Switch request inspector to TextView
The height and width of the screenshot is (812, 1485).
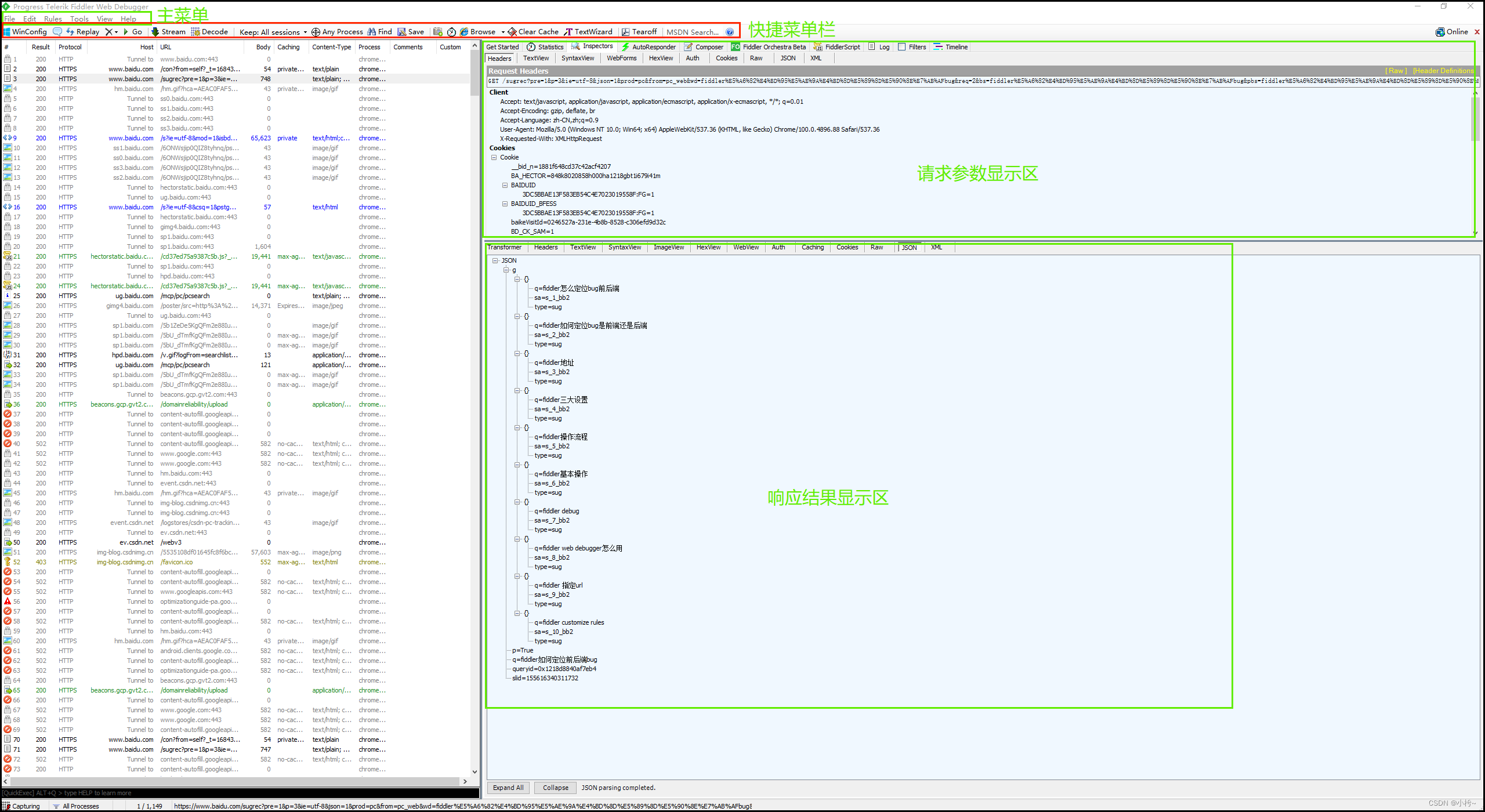click(535, 58)
